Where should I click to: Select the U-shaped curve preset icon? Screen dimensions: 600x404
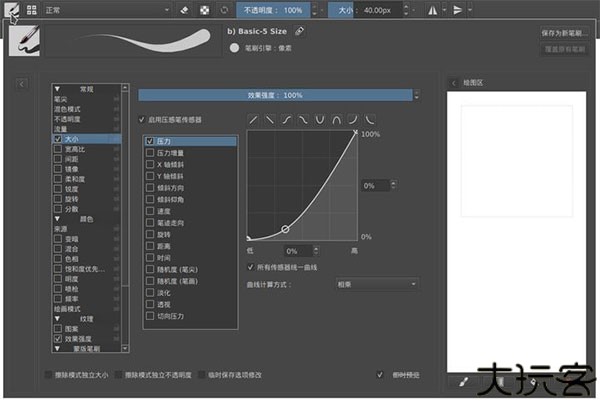(319, 119)
